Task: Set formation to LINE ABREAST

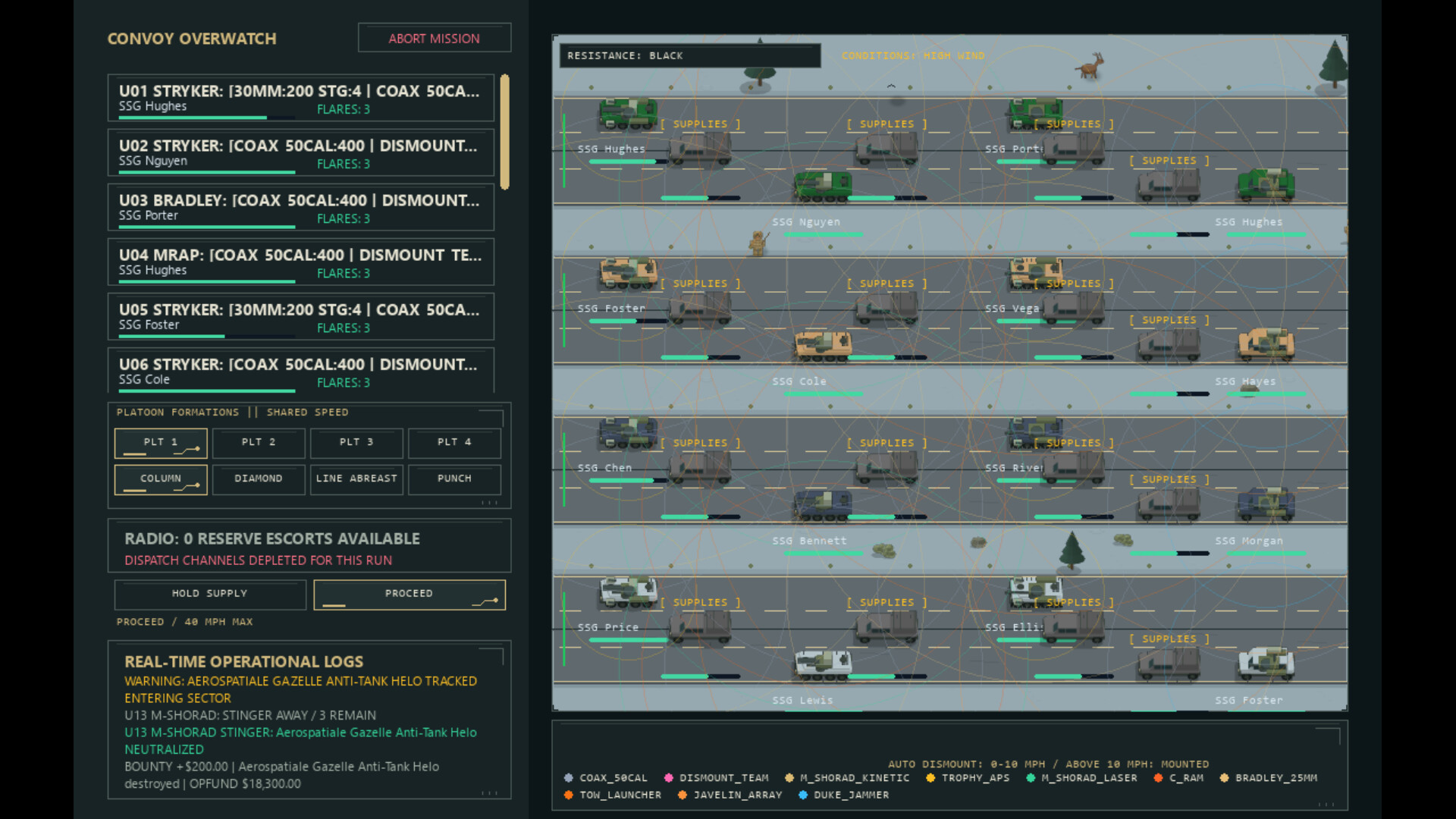Action: (x=356, y=479)
